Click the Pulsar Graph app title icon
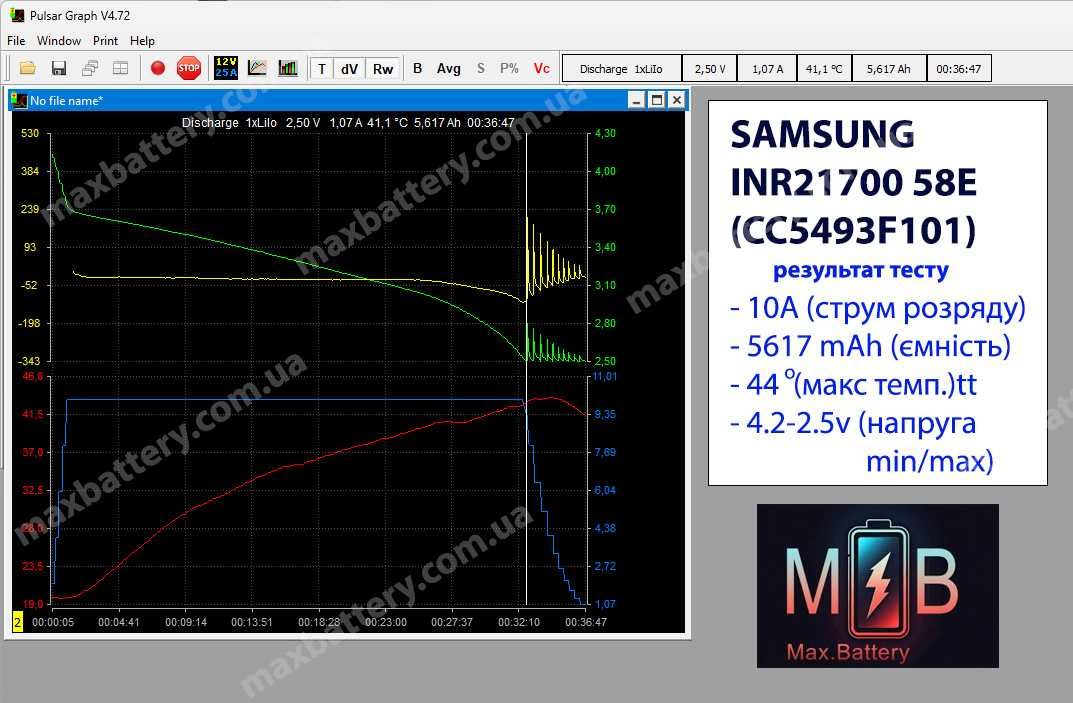Image resolution: width=1073 pixels, height=703 pixels. point(17,15)
